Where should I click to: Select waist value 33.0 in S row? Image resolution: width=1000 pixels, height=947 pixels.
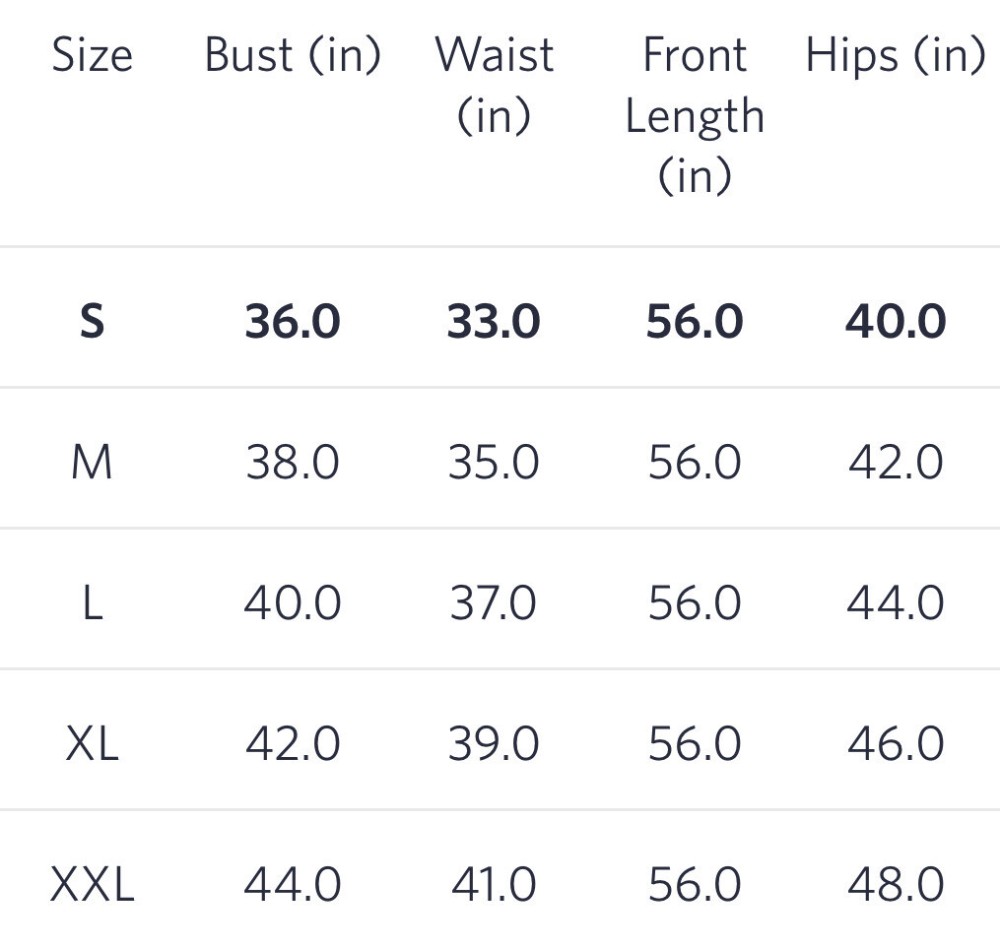coord(493,322)
